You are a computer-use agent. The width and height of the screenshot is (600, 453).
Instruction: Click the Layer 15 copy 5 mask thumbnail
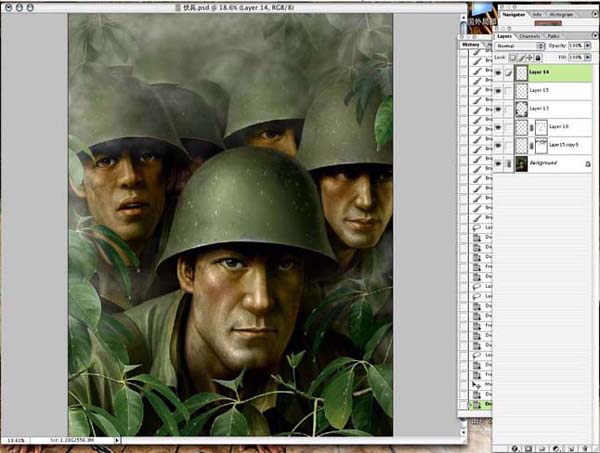[x=541, y=146]
